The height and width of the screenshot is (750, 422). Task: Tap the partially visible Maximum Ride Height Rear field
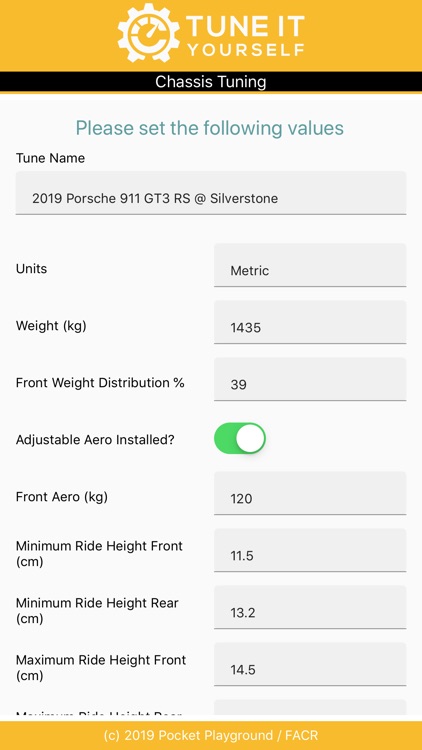coord(310,710)
